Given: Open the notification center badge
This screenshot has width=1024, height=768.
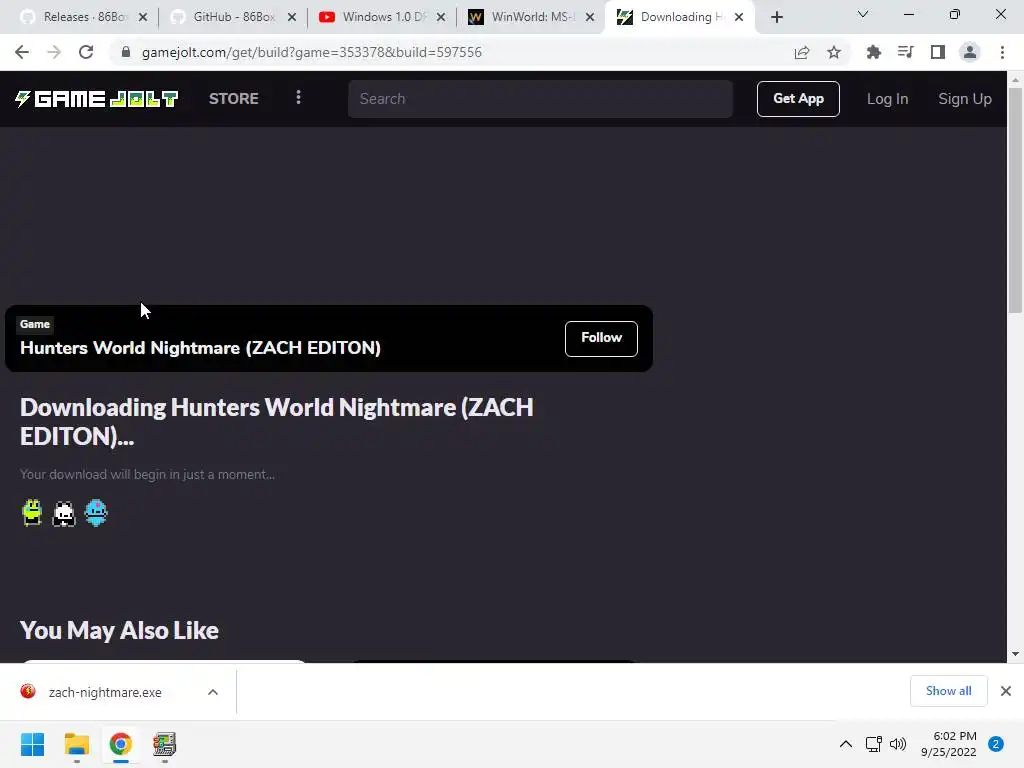Looking at the screenshot, I should tap(996, 744).
